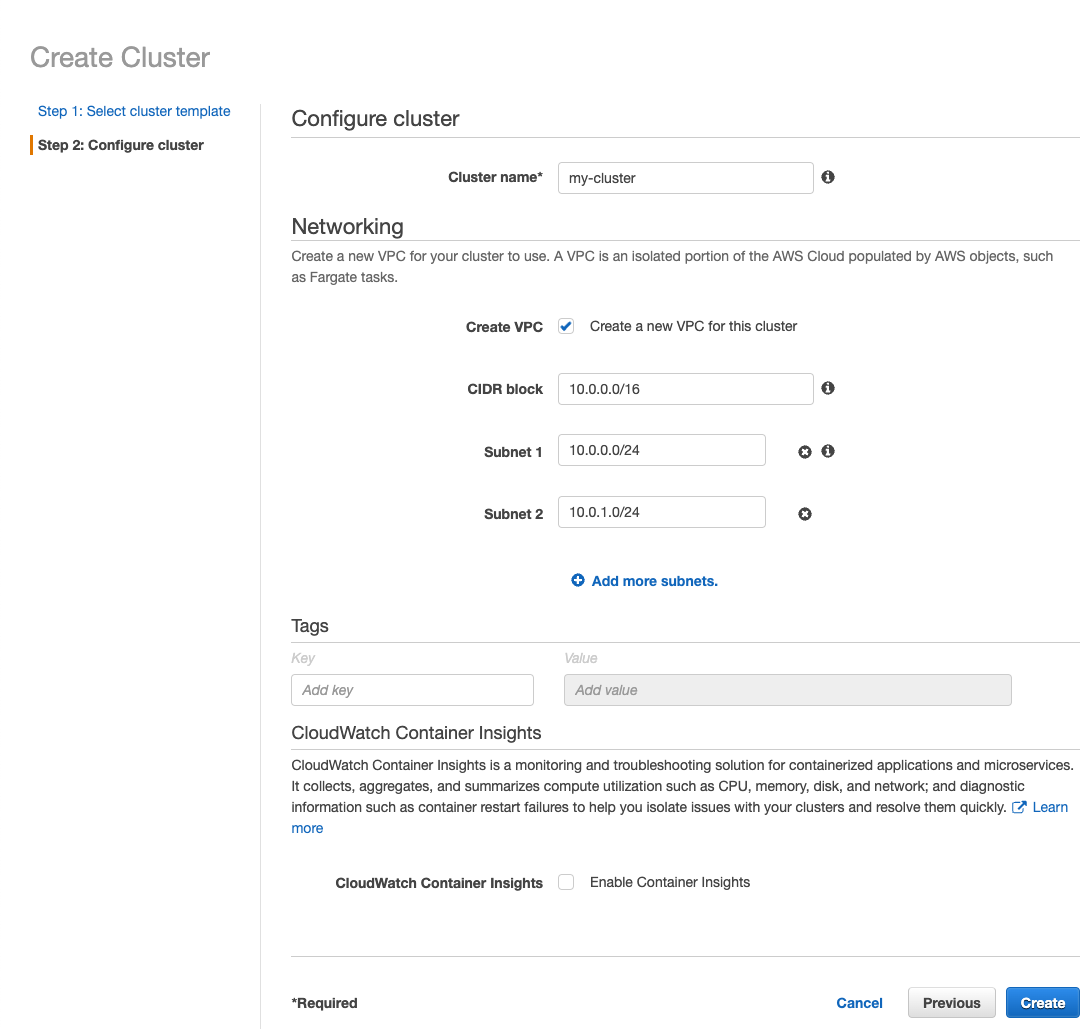Click the info icon beside Subnet 1
The height and width of the screenshot is (1029, 1087).
[827, 452]
